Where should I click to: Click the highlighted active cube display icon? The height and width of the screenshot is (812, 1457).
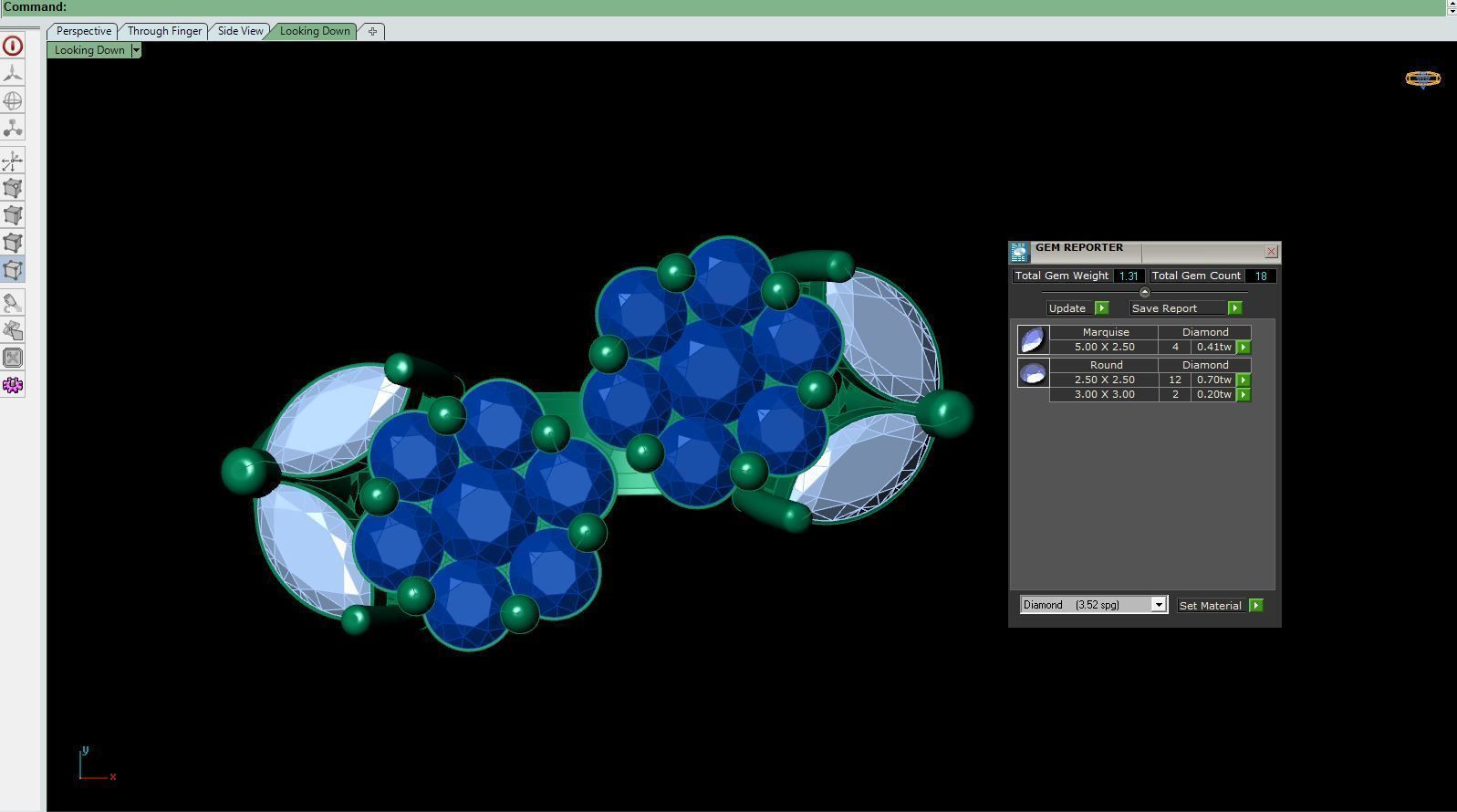coord(13,270)
